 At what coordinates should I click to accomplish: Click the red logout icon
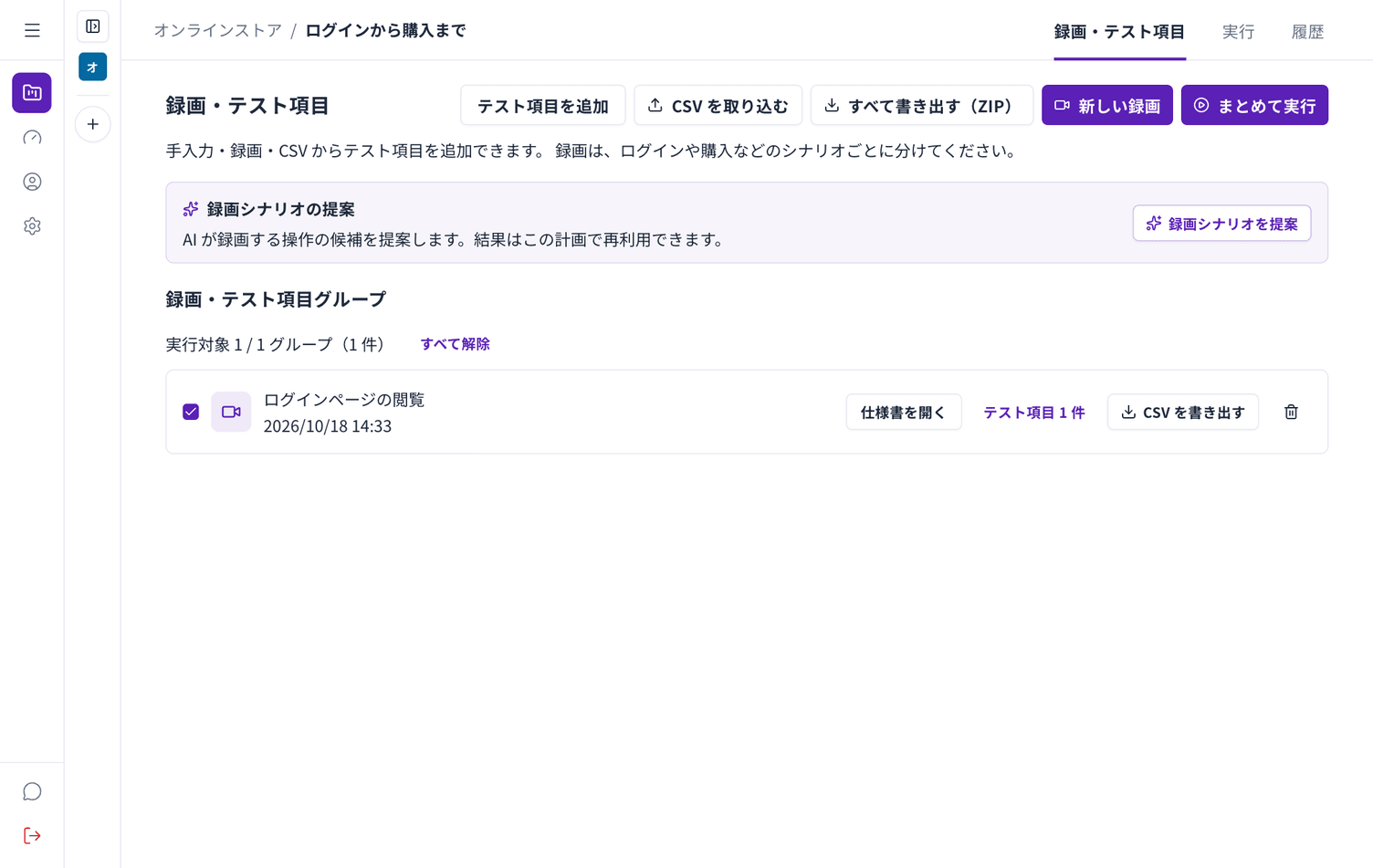pyautogui.click(x=32, y=836)
